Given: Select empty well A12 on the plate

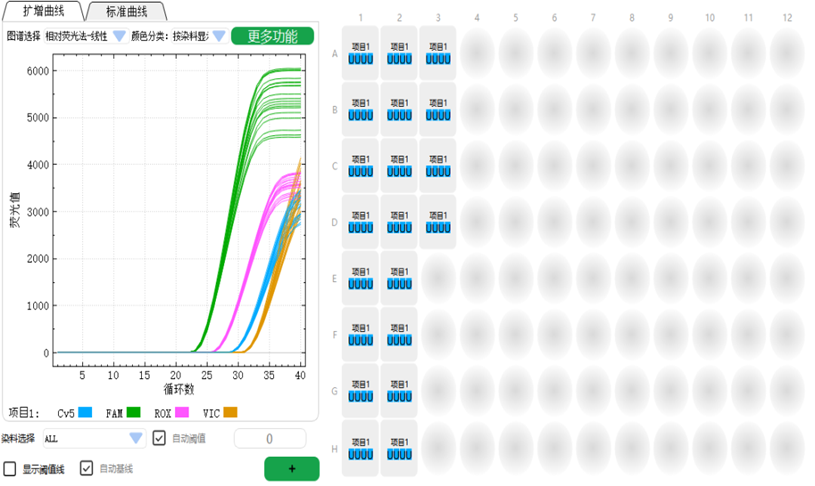Looking at the screenshot, I should (788, 53).
